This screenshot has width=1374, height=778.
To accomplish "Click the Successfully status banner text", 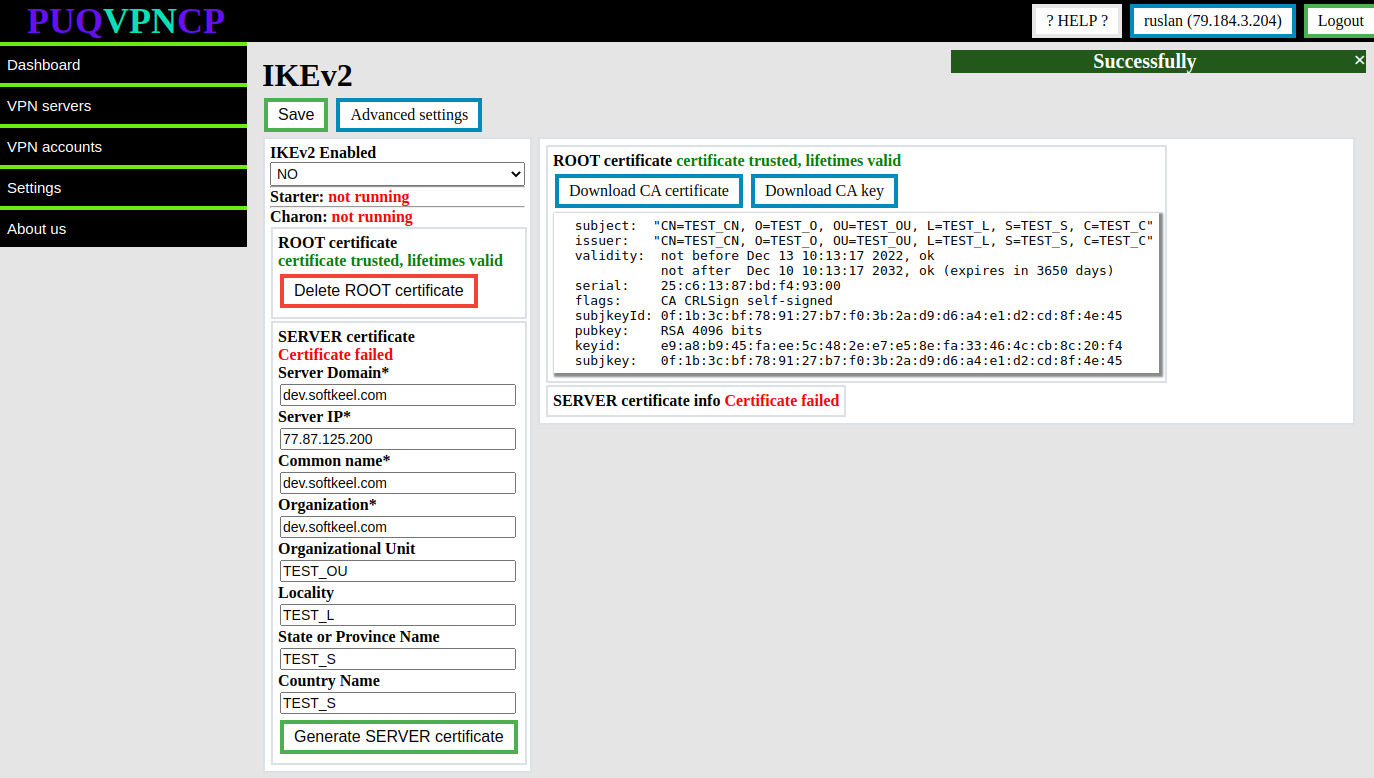I will [x=1144, y=61].
